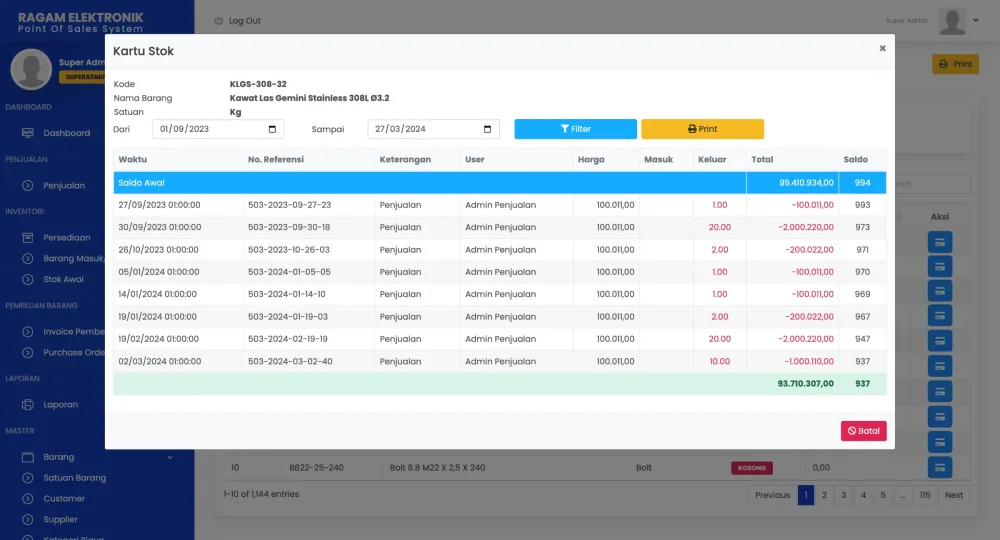This screenshot has width=1000, height=540.
Task: Click reference 503-2023-09-27-23
Action: [x=289, y=205]
